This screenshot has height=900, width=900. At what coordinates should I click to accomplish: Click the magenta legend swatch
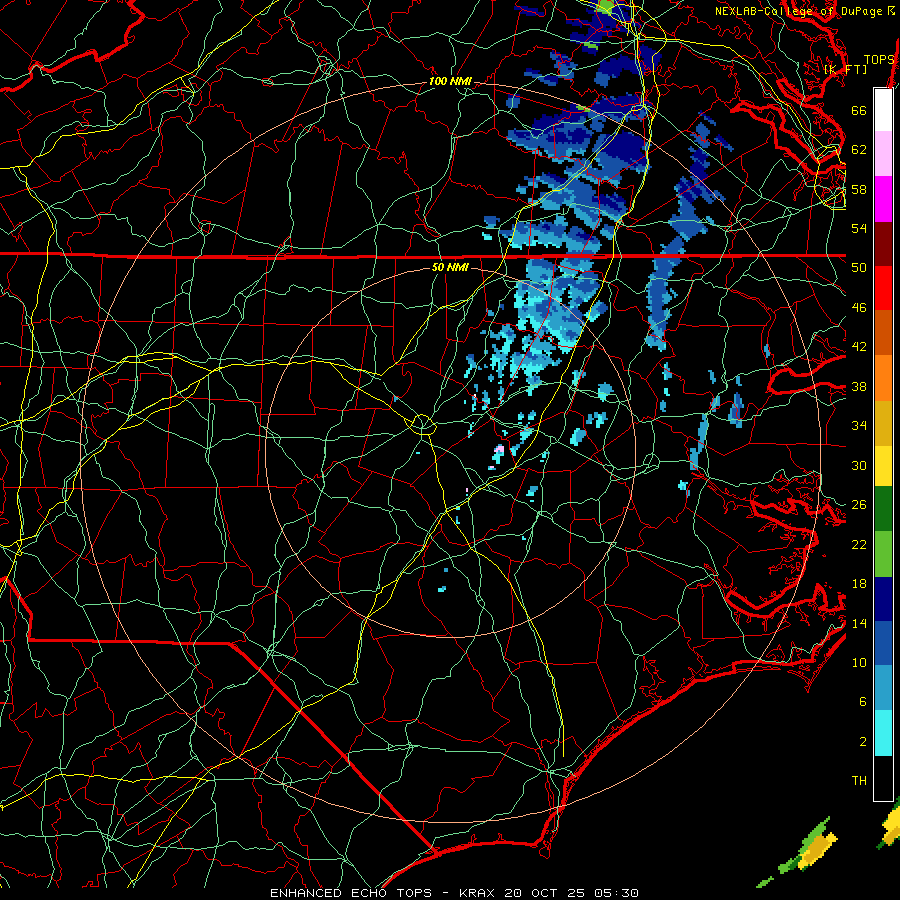(883, 199)
